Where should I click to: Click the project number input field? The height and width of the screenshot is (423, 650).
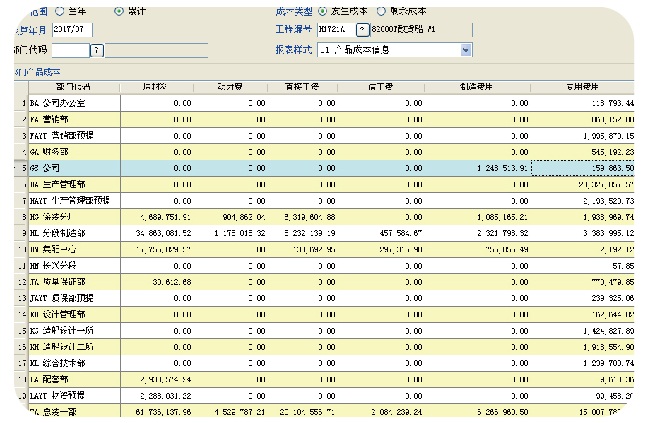click(336, 29)
